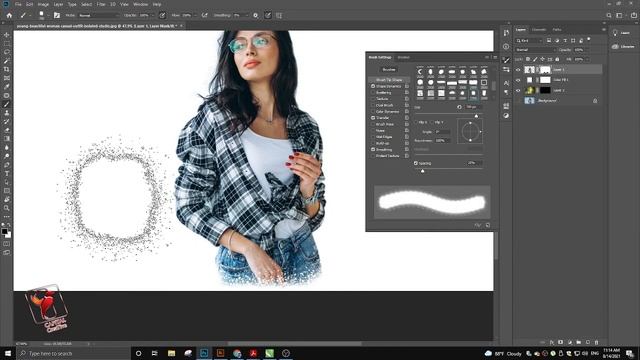This screenshot has height=360, width=640.
Task: Select the Brush tool in the left toolbar
Action: point(7,104)
